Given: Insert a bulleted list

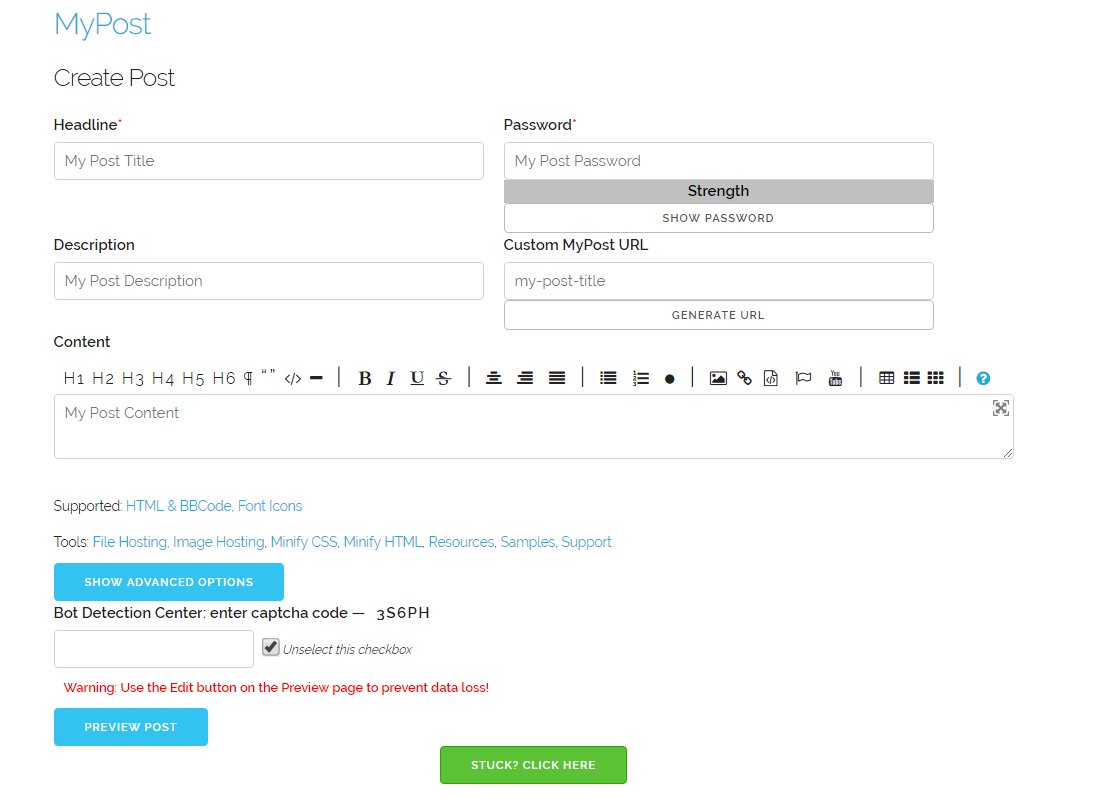Looking at the screenshot, I should (x=608, y=379).
